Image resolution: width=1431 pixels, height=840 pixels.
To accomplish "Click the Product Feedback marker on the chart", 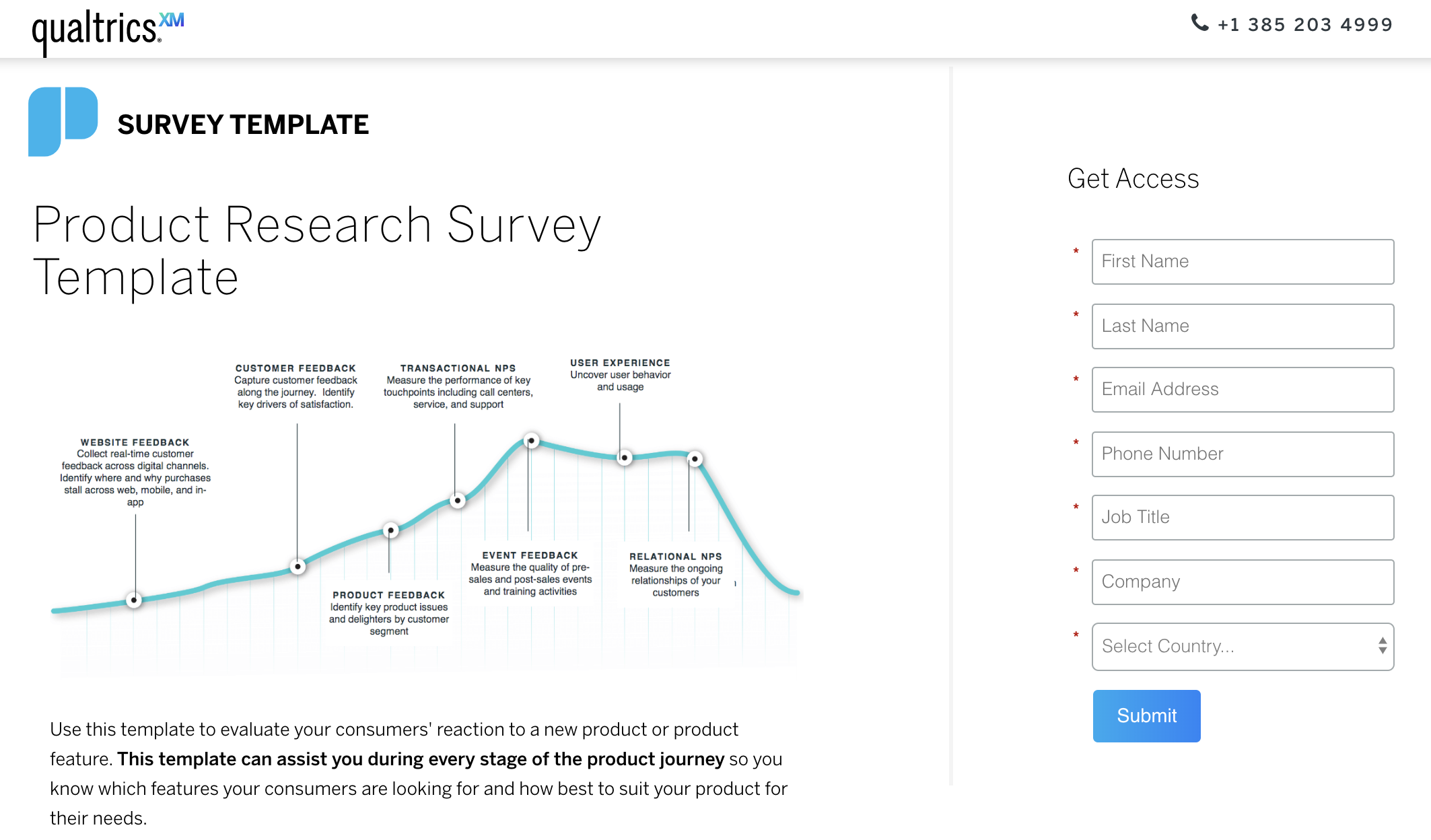I will click(390, 530).
